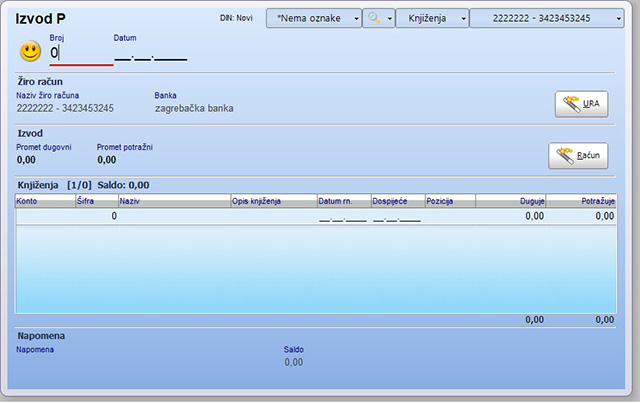
Task: Select the Šifra cell showing 0
Action: (x=97, y=216)
